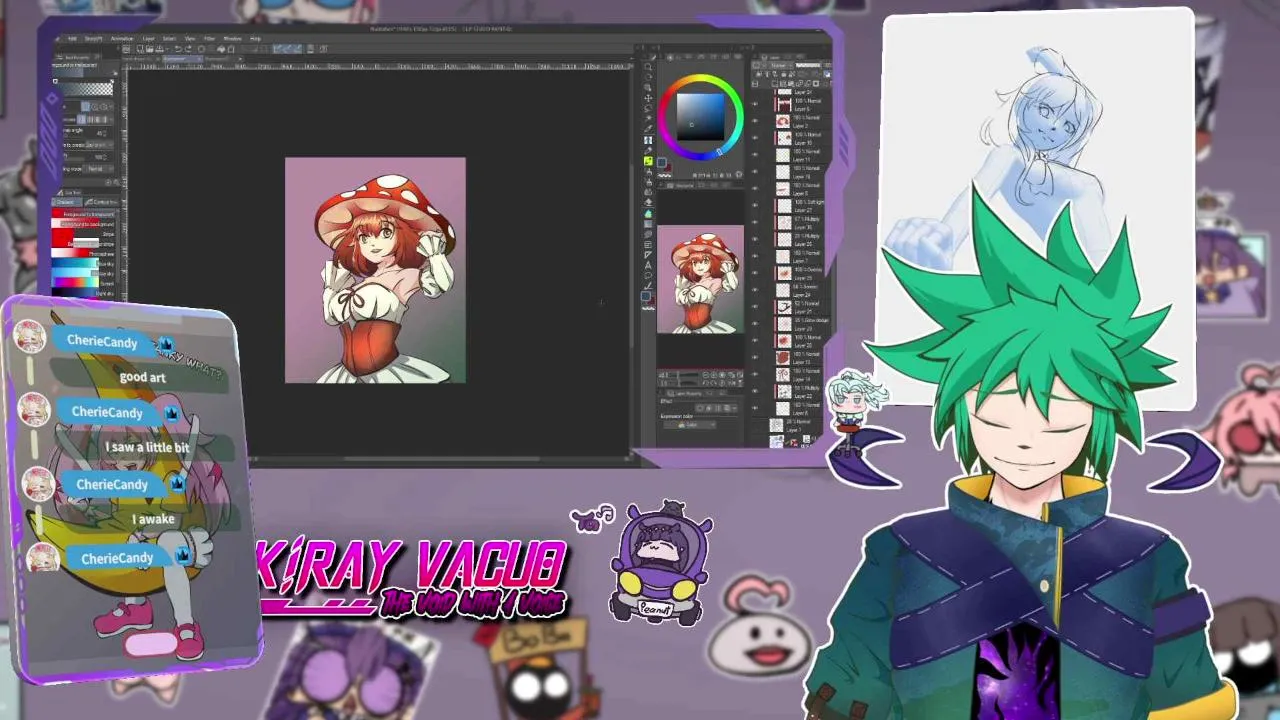Choose Blue sky gradient preset
This screenshot has height=720, width=1280.
pos(82,264)
